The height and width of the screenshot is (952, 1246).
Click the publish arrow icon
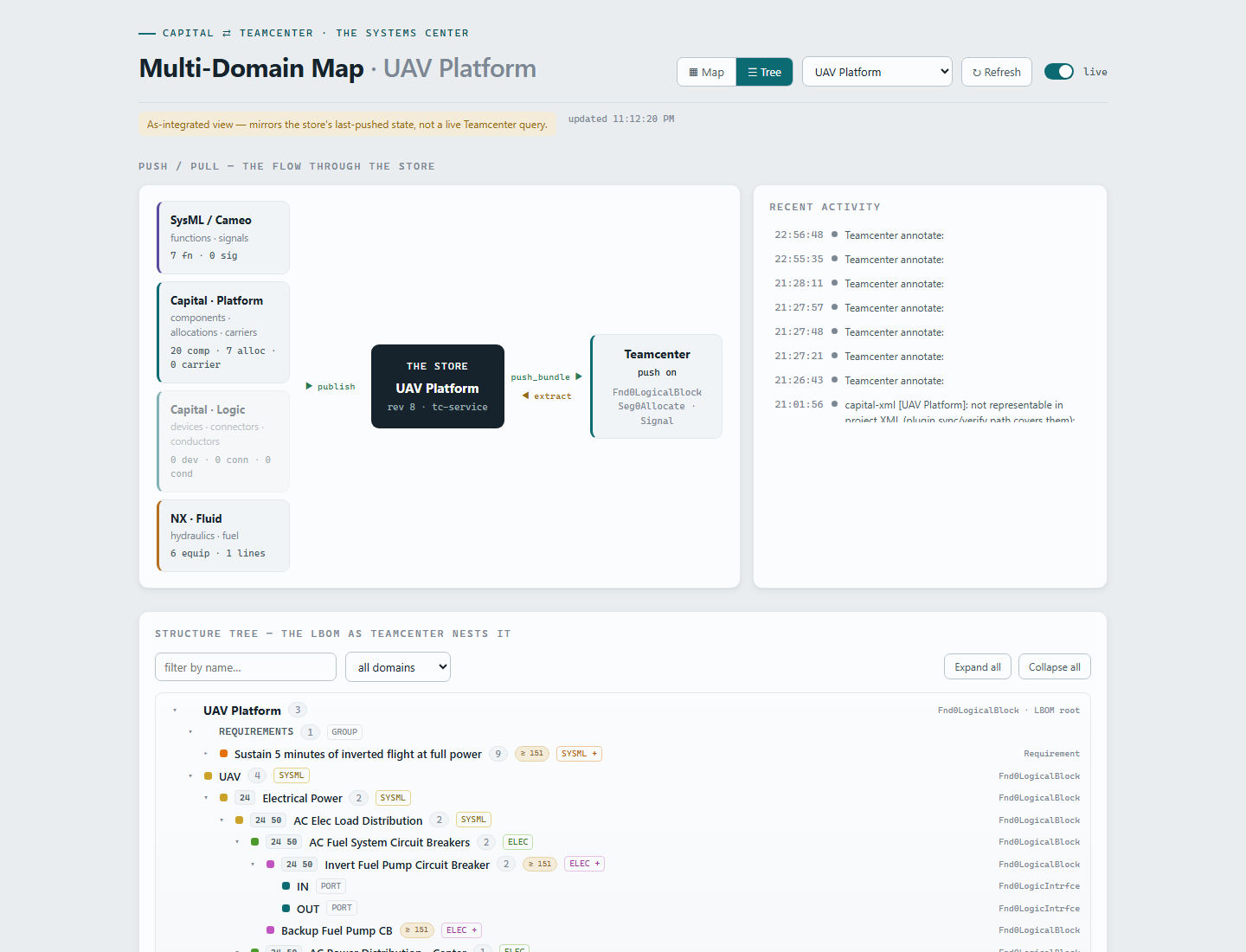coord(309,386)
